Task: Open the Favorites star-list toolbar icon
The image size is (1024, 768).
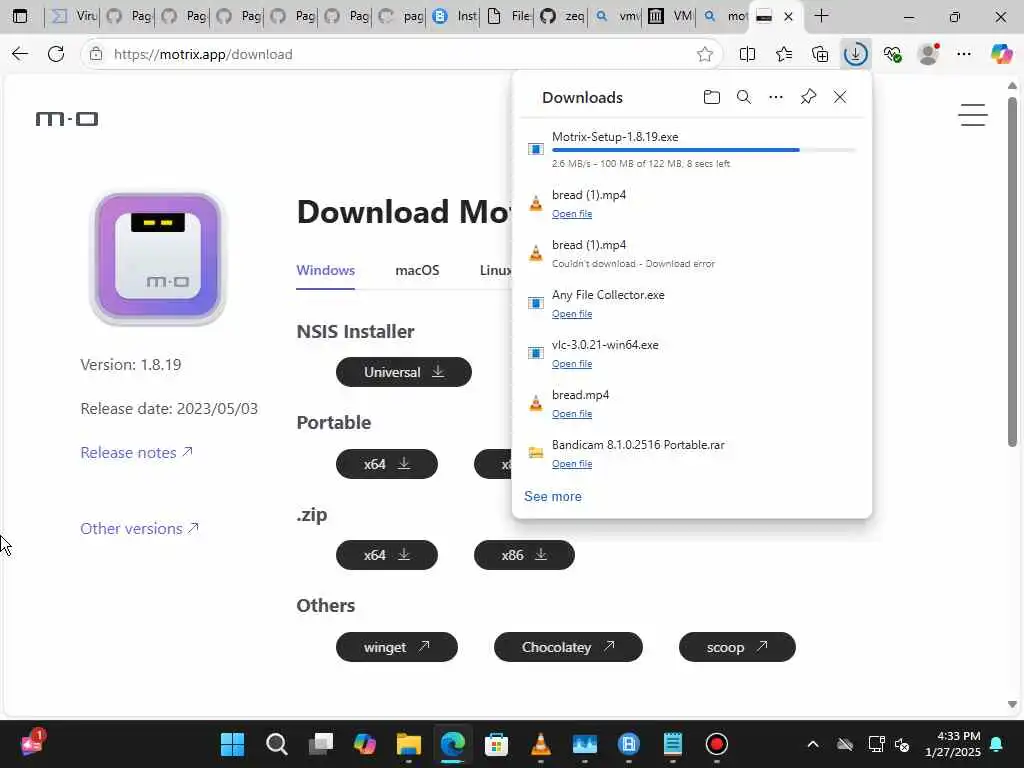Action: tap(783, 54)
